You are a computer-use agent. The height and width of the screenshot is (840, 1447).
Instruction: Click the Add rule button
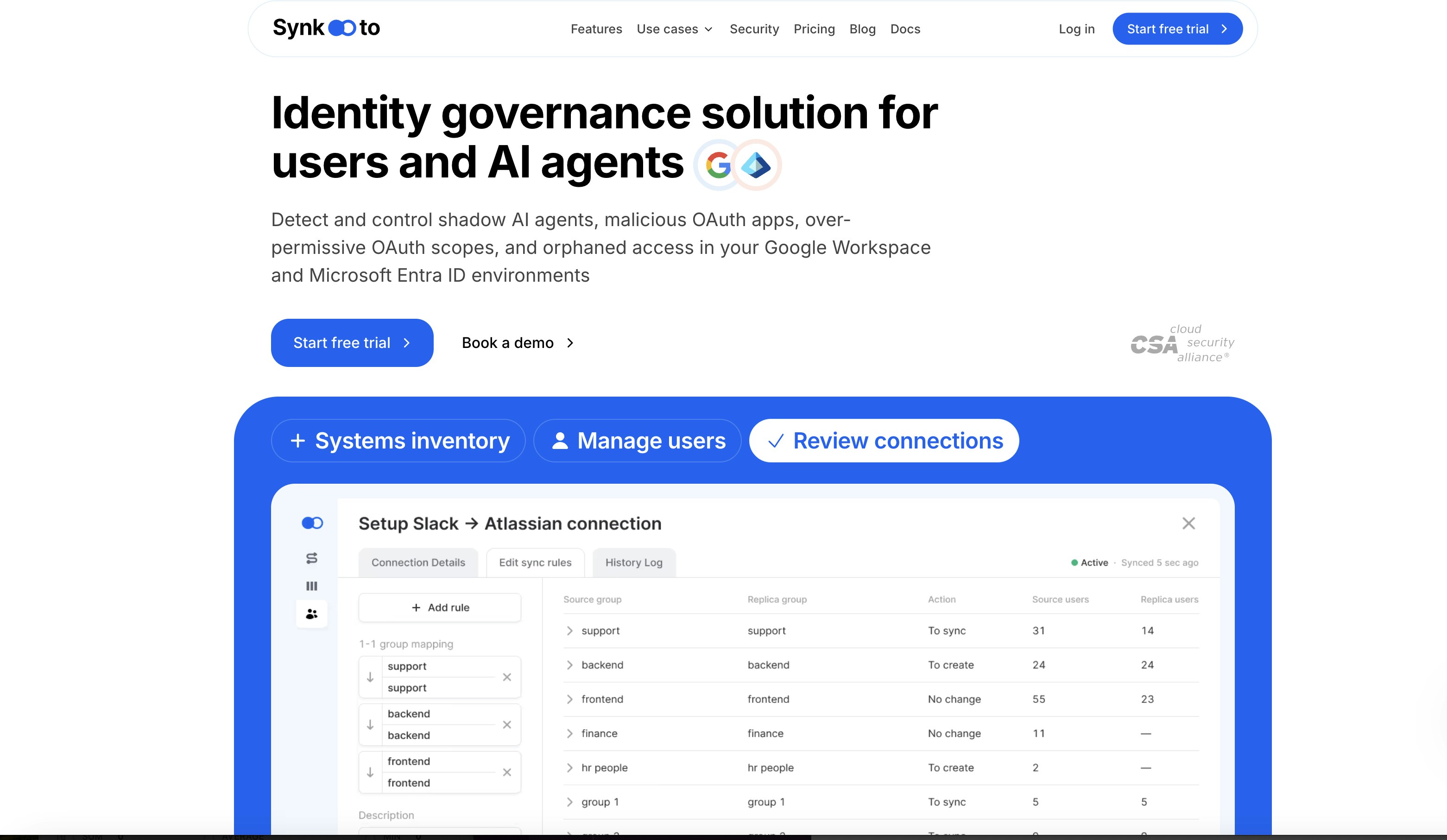pyautogui.click(x=440, y=608)
